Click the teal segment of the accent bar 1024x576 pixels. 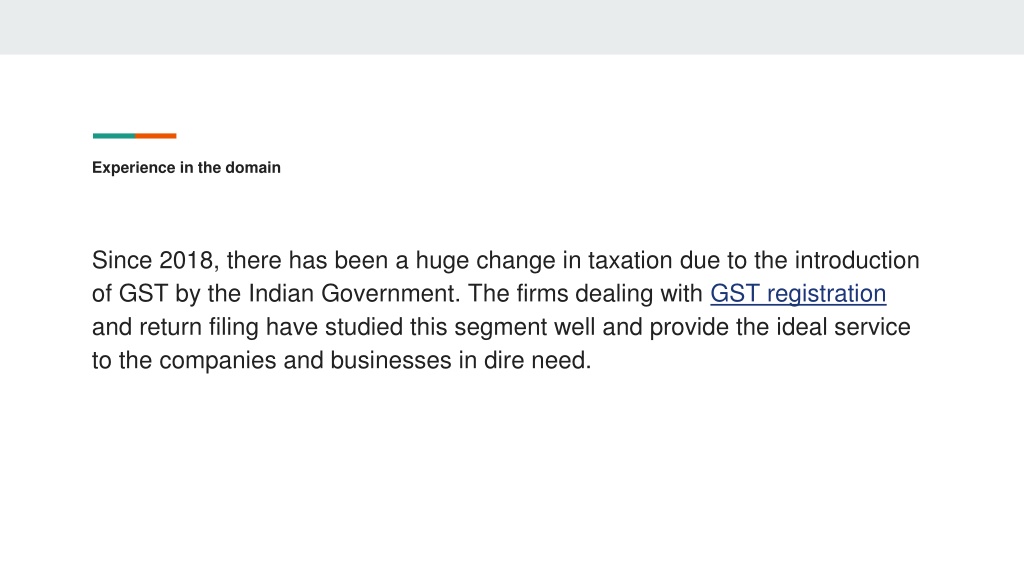tap(114, 136)
